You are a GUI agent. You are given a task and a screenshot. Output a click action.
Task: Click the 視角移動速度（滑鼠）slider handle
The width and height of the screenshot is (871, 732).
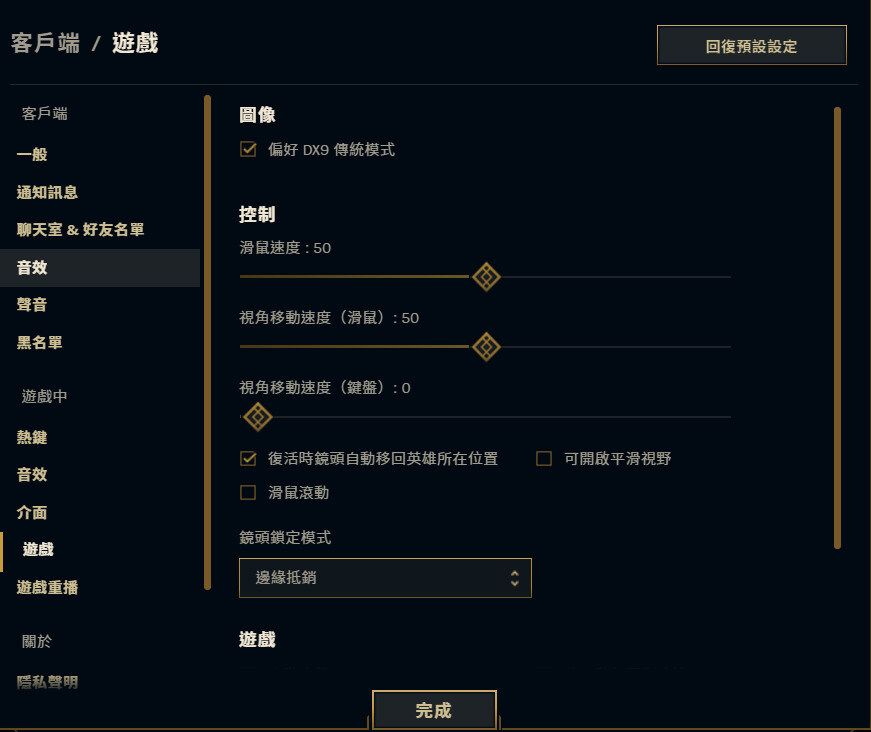[486, 347]
